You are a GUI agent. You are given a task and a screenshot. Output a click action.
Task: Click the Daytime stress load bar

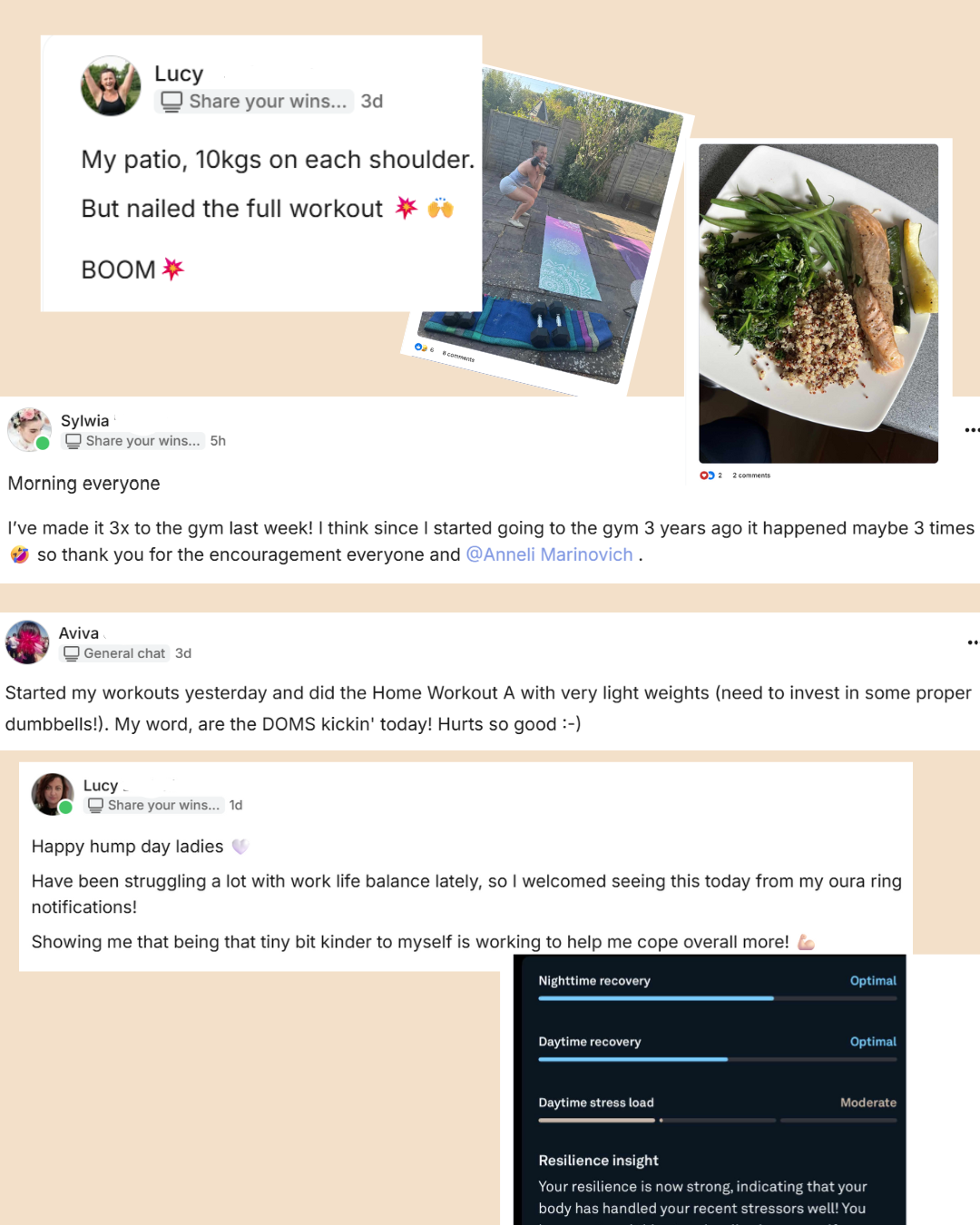coord(717,1121)
